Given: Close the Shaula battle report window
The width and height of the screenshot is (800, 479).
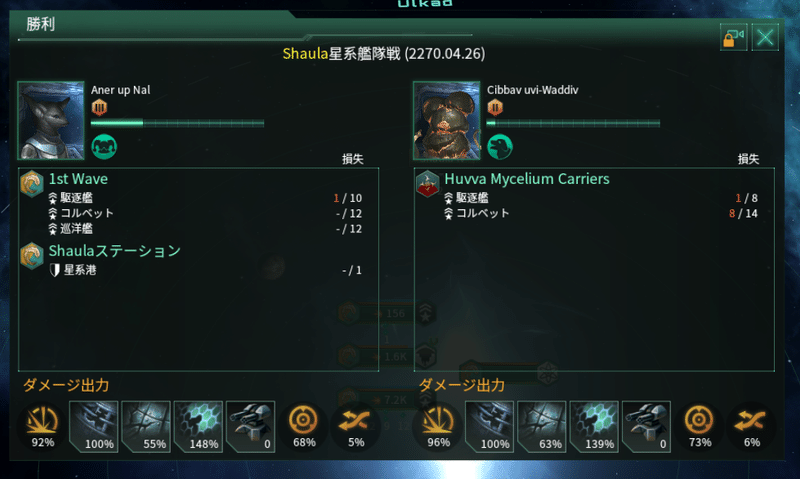Looking at the screenshot, I should [765, 37].
